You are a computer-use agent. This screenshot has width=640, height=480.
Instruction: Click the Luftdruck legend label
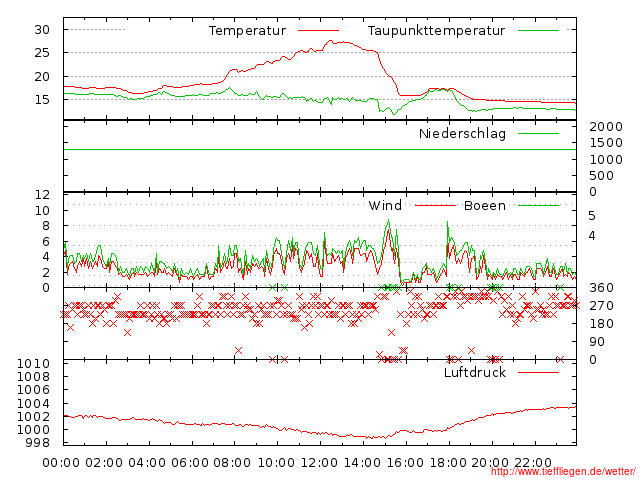[x=475, y=372]
